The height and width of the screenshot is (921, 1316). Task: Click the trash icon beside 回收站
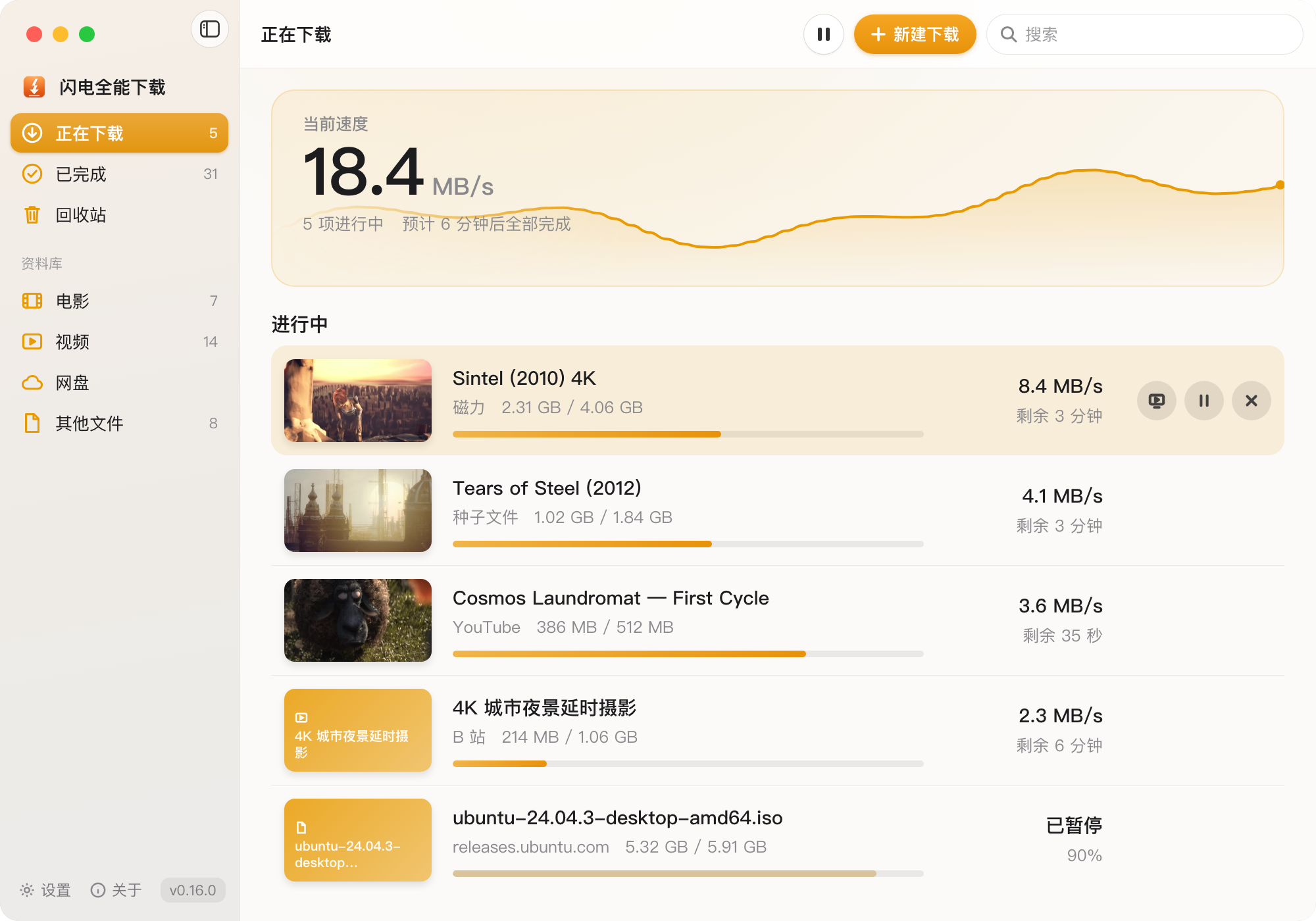[x=32, y=215]
